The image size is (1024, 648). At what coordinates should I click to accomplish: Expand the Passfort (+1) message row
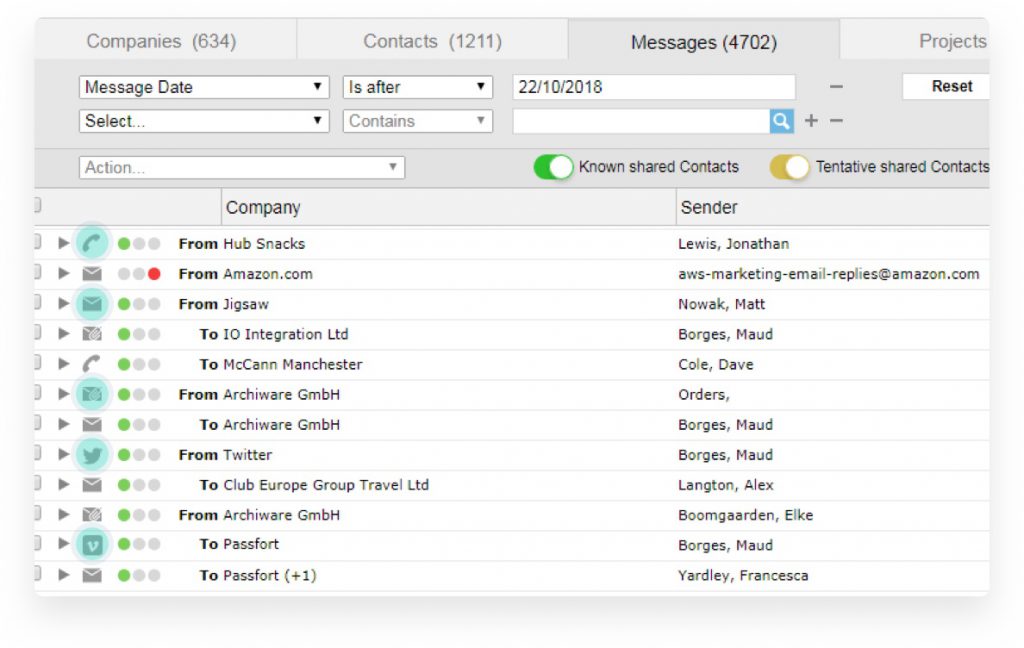pos(63,575)
